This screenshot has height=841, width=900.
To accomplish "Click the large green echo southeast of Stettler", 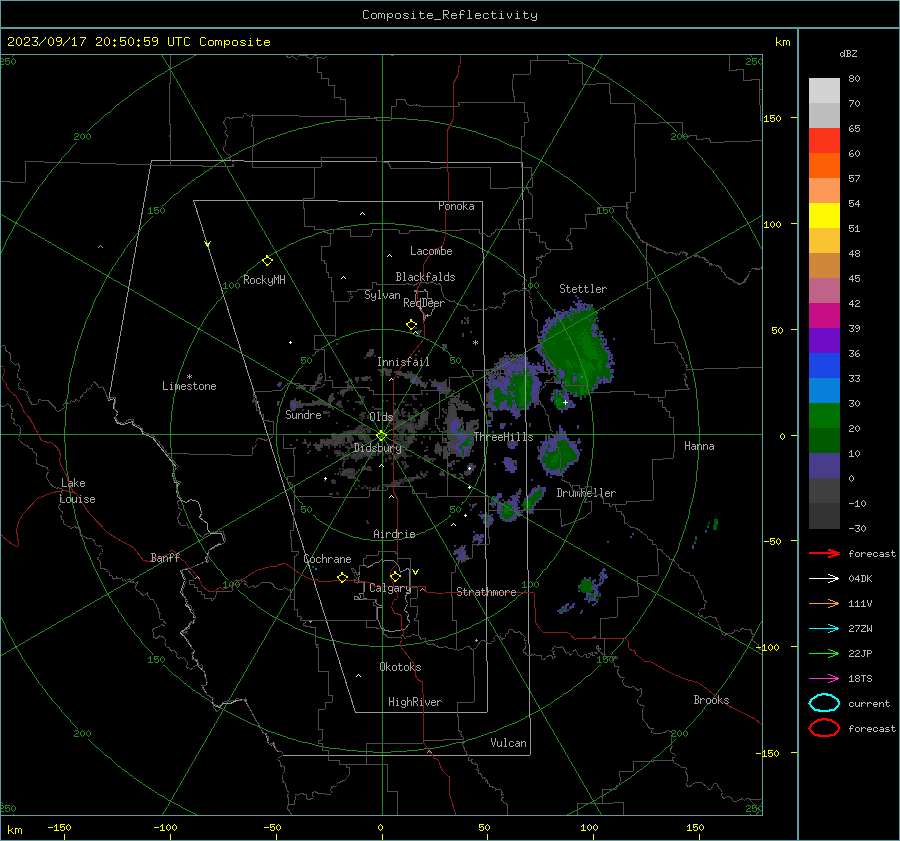I will pyautogui.click(x=576, y=350).
